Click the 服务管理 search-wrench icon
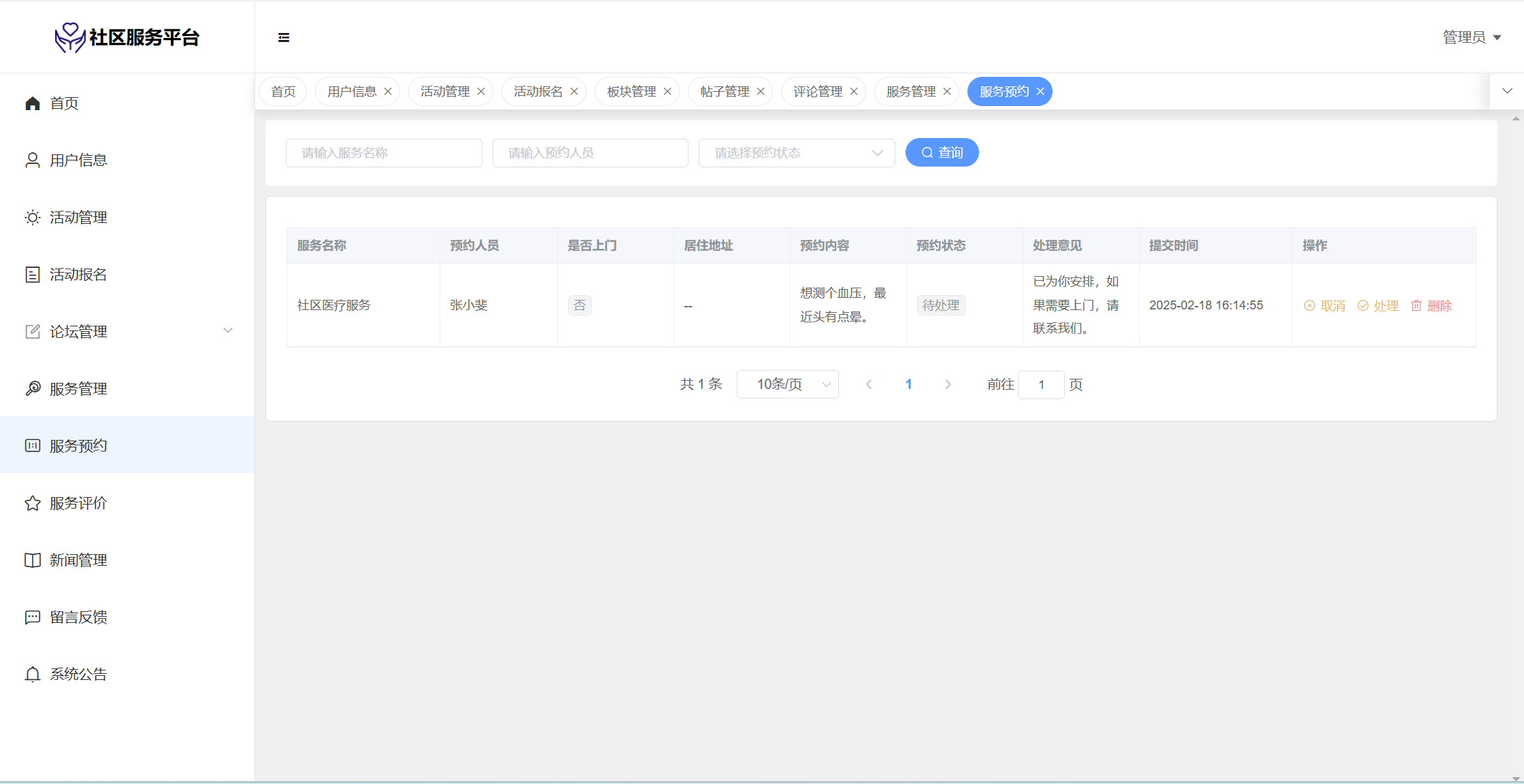Screen dimensions: 1524x784 33,389
